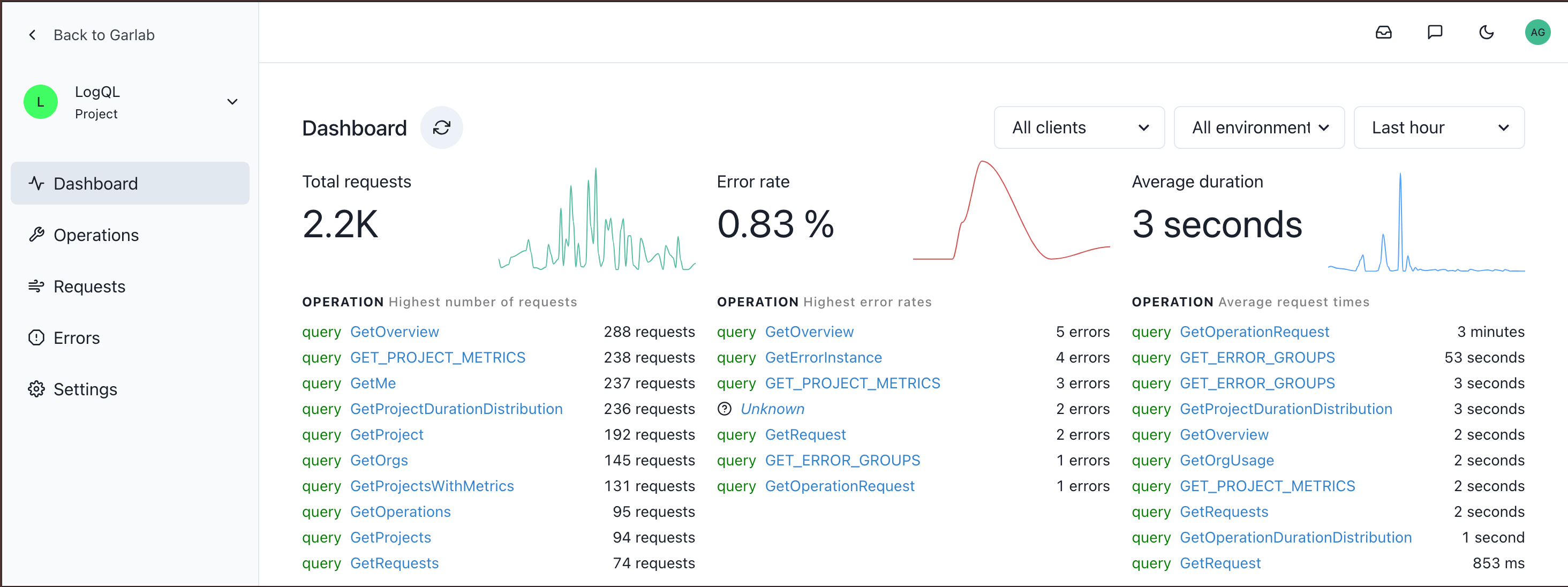Click GET_PROJECT_METRICS under highest requests

(438, 357)
